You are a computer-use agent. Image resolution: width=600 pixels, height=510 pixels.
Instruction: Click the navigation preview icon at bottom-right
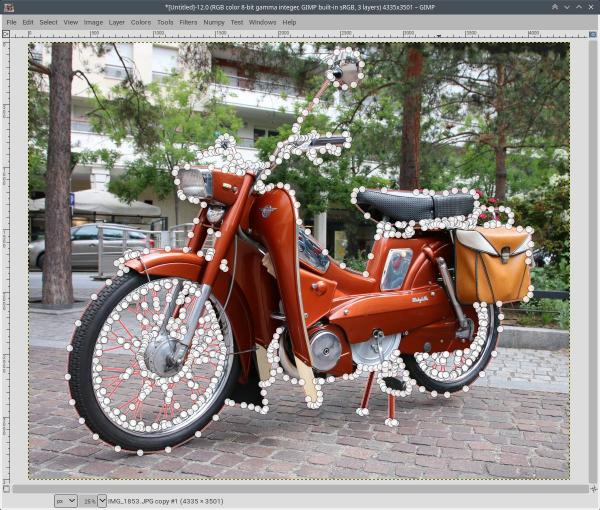593,489
